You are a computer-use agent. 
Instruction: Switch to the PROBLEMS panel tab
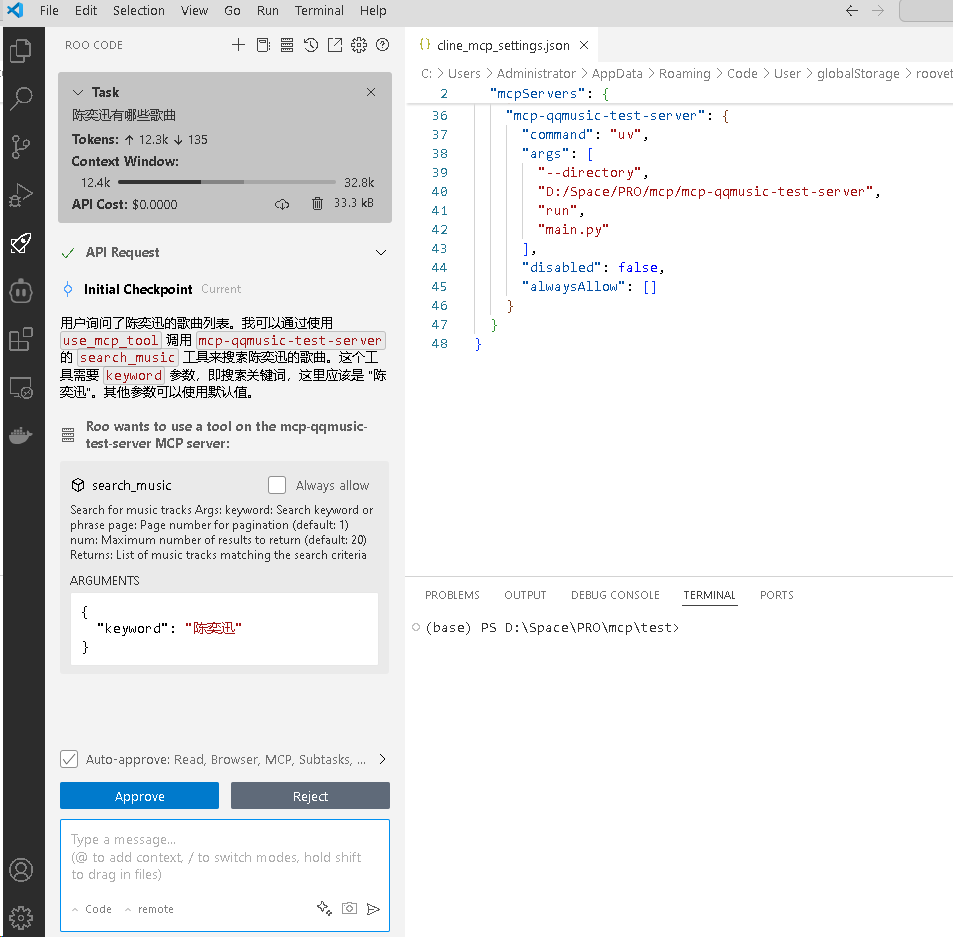(452, 595)
